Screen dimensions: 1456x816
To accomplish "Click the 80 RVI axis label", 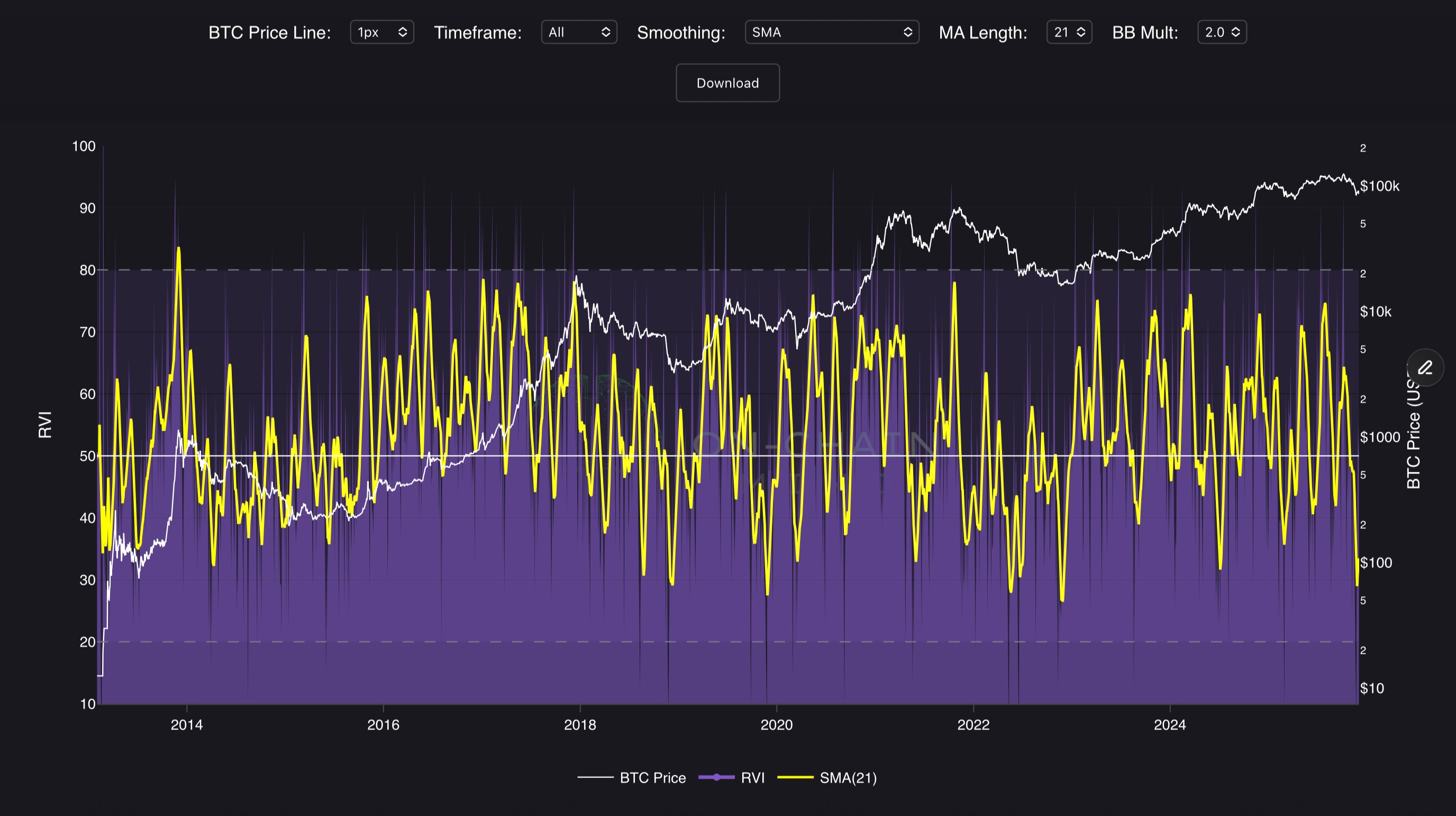I will tap(87, 270).
